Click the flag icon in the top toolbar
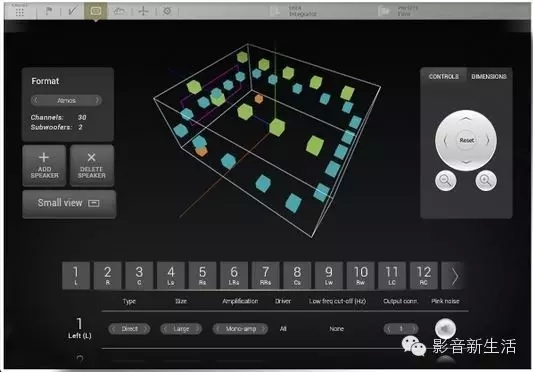The image size is (533, 372). (49, 11)
